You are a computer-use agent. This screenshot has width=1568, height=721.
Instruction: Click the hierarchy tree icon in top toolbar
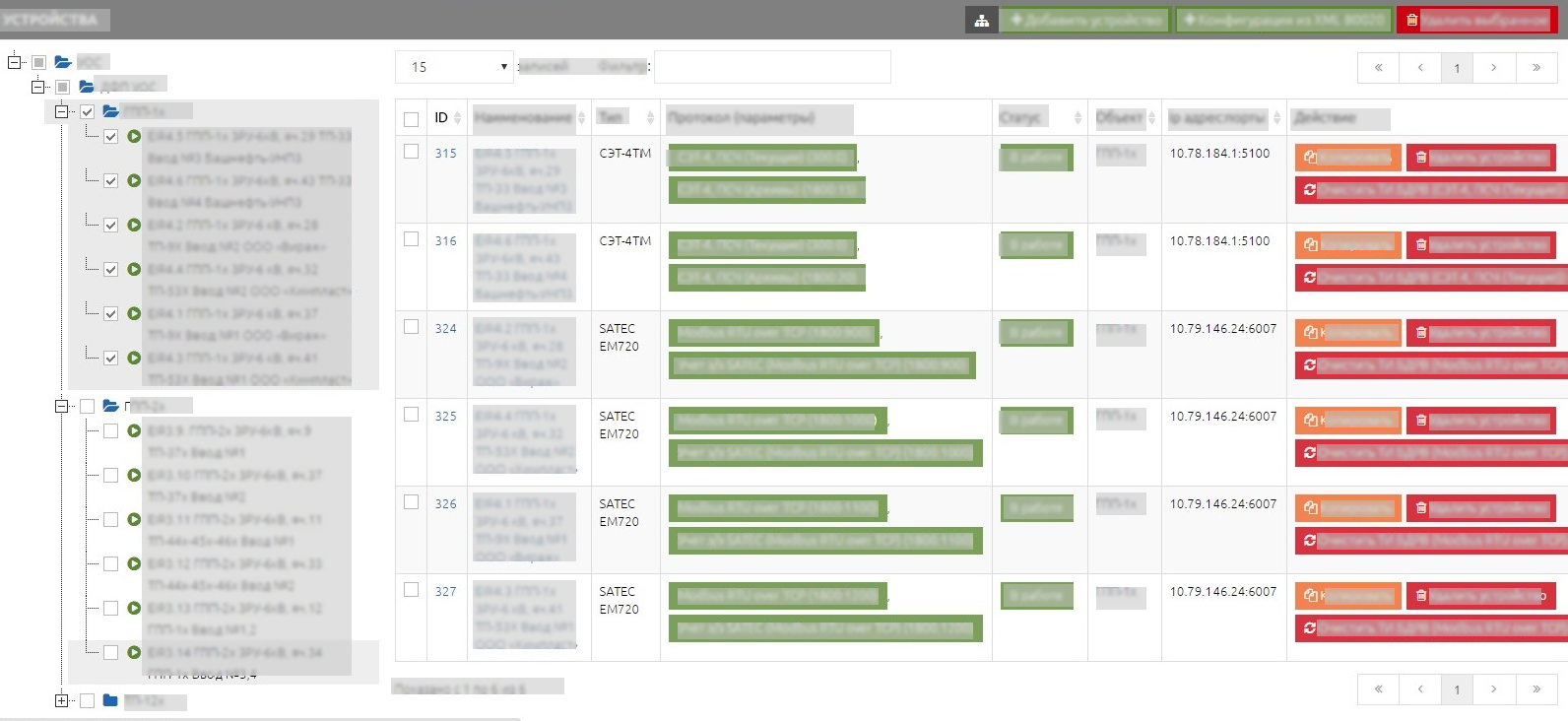click(981, 21)
